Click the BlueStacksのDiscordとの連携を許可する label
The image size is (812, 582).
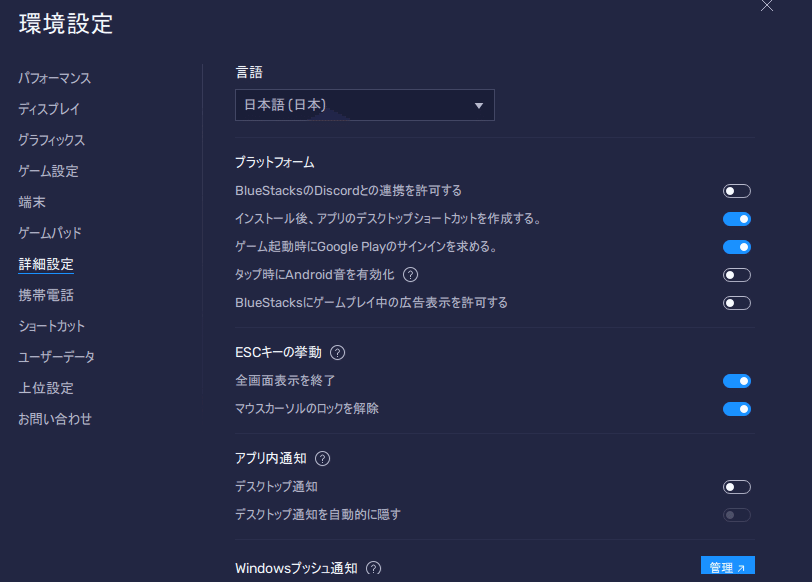point(348,191)
